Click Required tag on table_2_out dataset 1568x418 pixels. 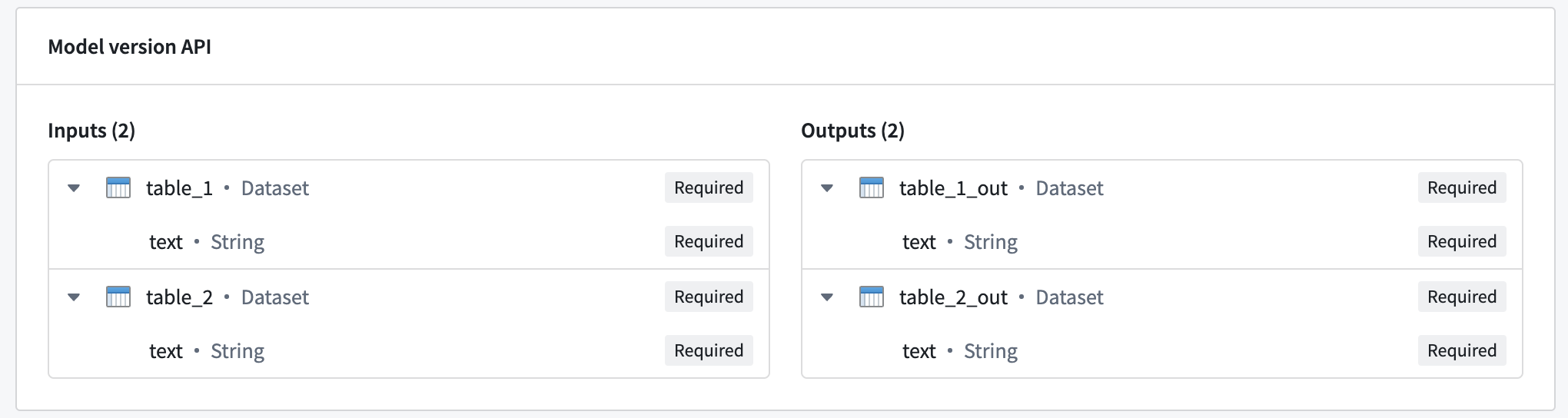(1462, 297)
